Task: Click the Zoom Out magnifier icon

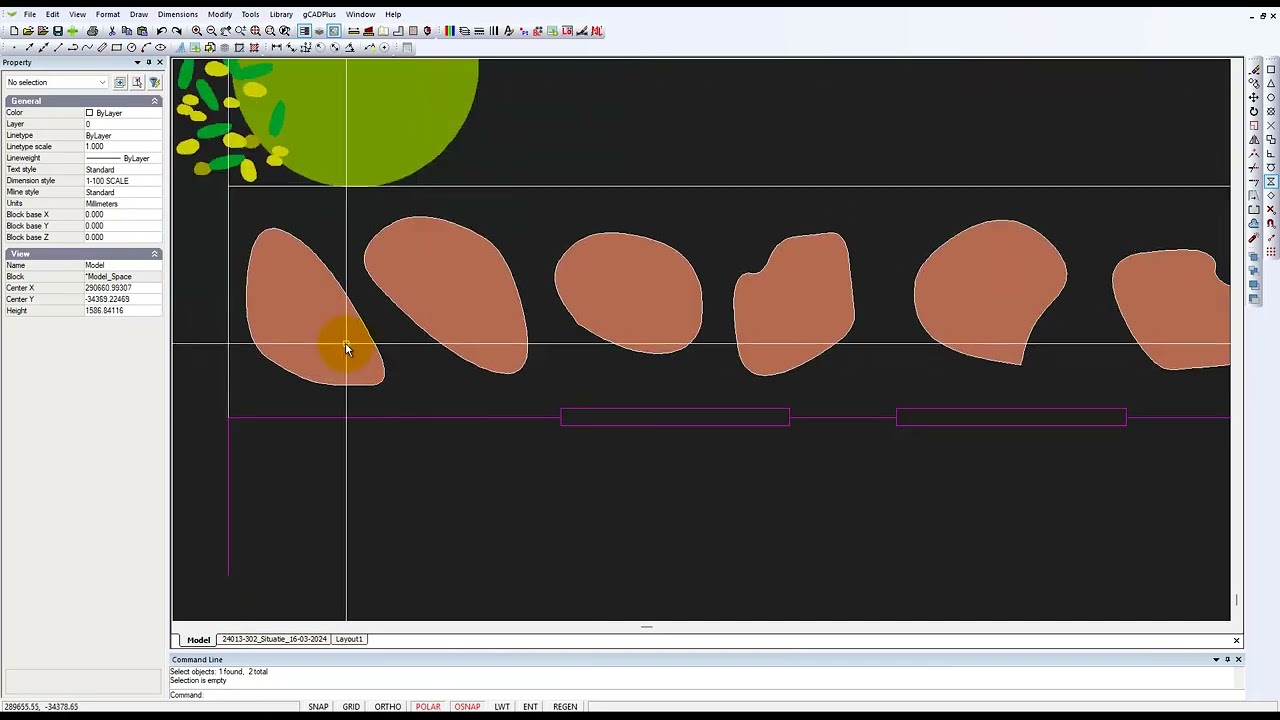Action: pyautogui.click(x=211, y=31)
